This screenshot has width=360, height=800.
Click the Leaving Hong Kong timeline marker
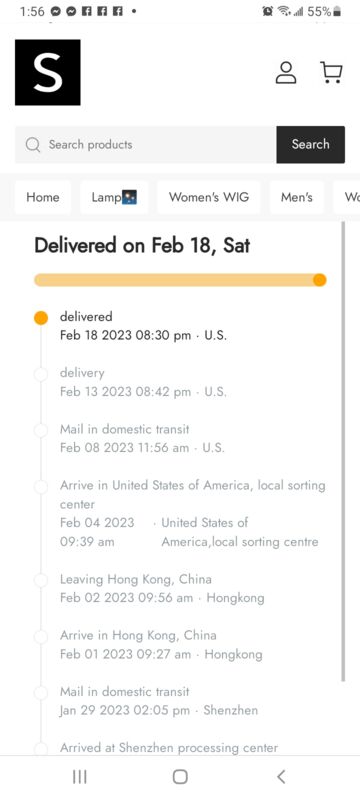(41, 580)
